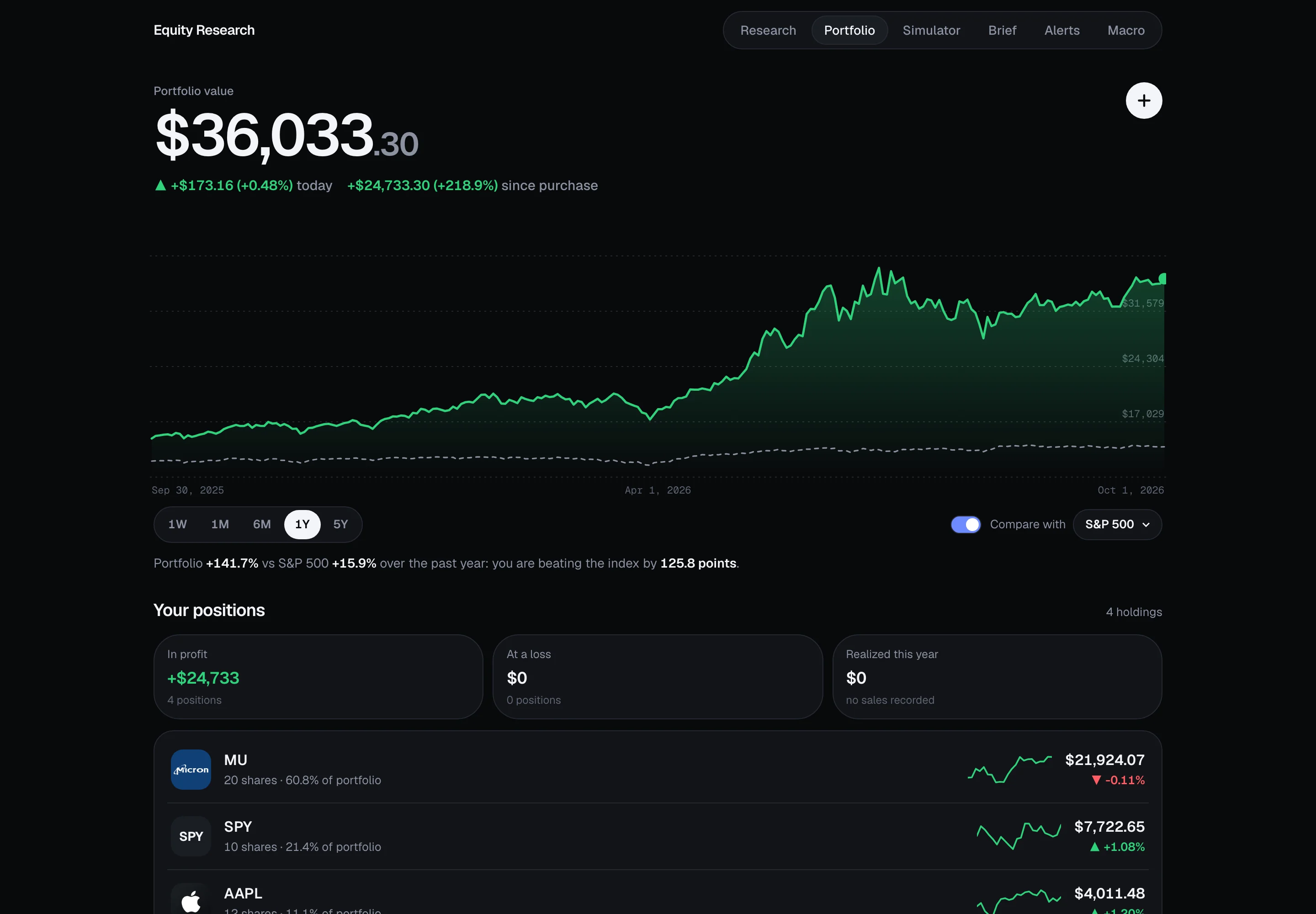Screen dimensions: 1316x914
Task: Open the SPY position row
Action: [658, 836]
